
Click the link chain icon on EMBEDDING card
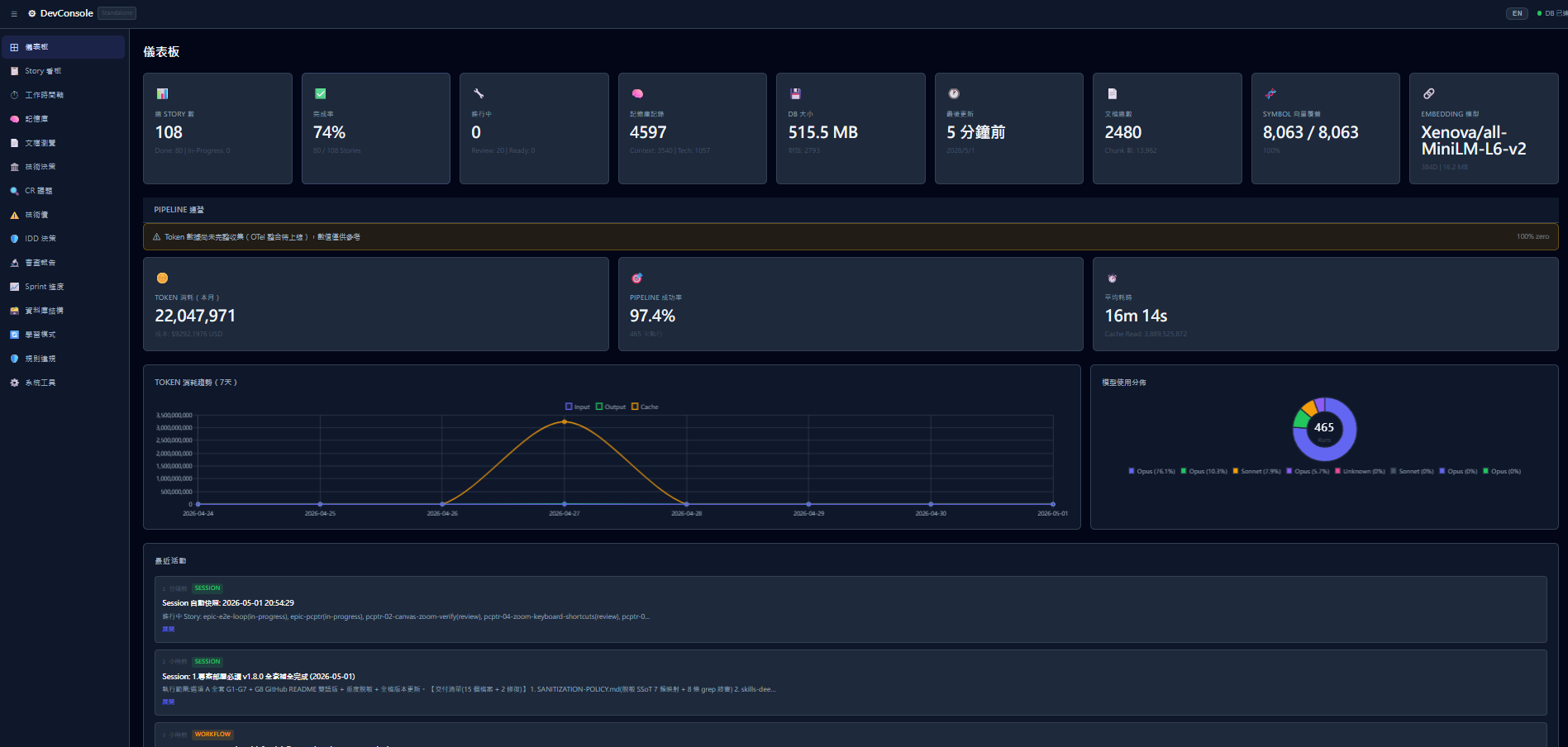pyautogui.click(x=1428, y=93)
